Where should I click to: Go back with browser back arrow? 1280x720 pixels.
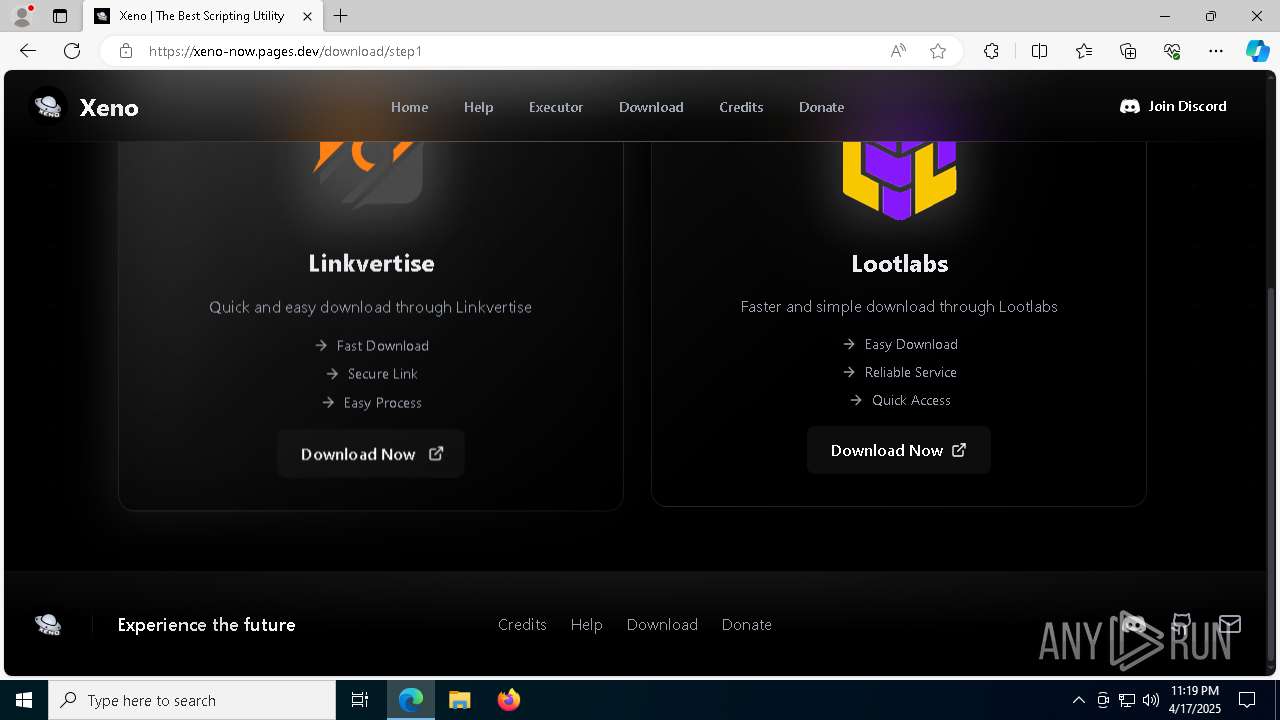click(x=28, y=51)
